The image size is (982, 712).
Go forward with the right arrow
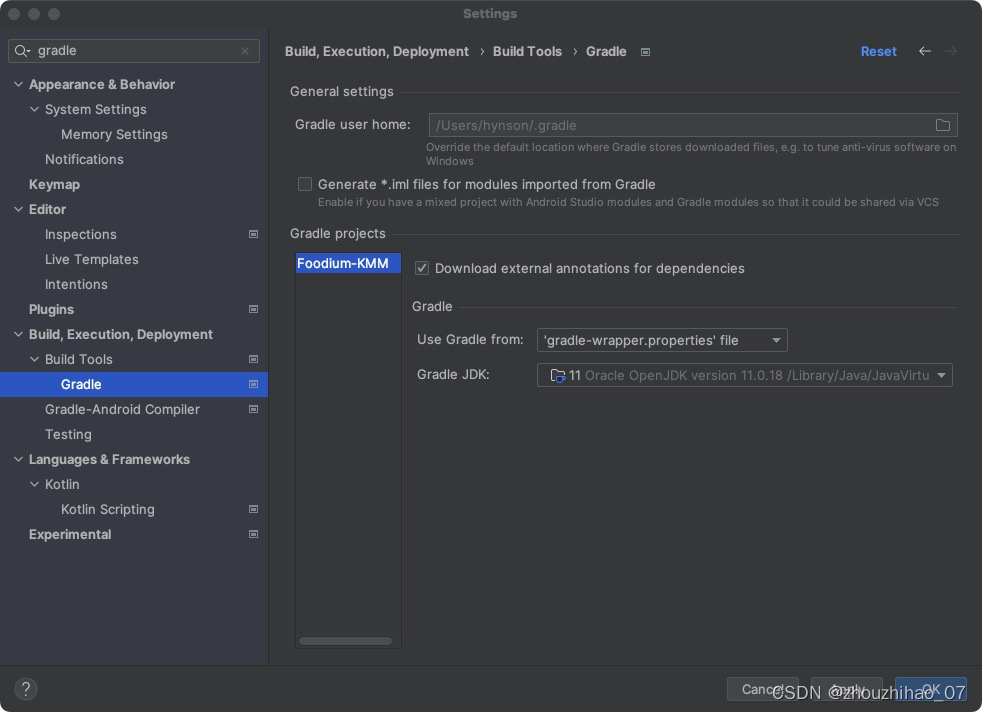pyautogui.click(x=951, y=51)
